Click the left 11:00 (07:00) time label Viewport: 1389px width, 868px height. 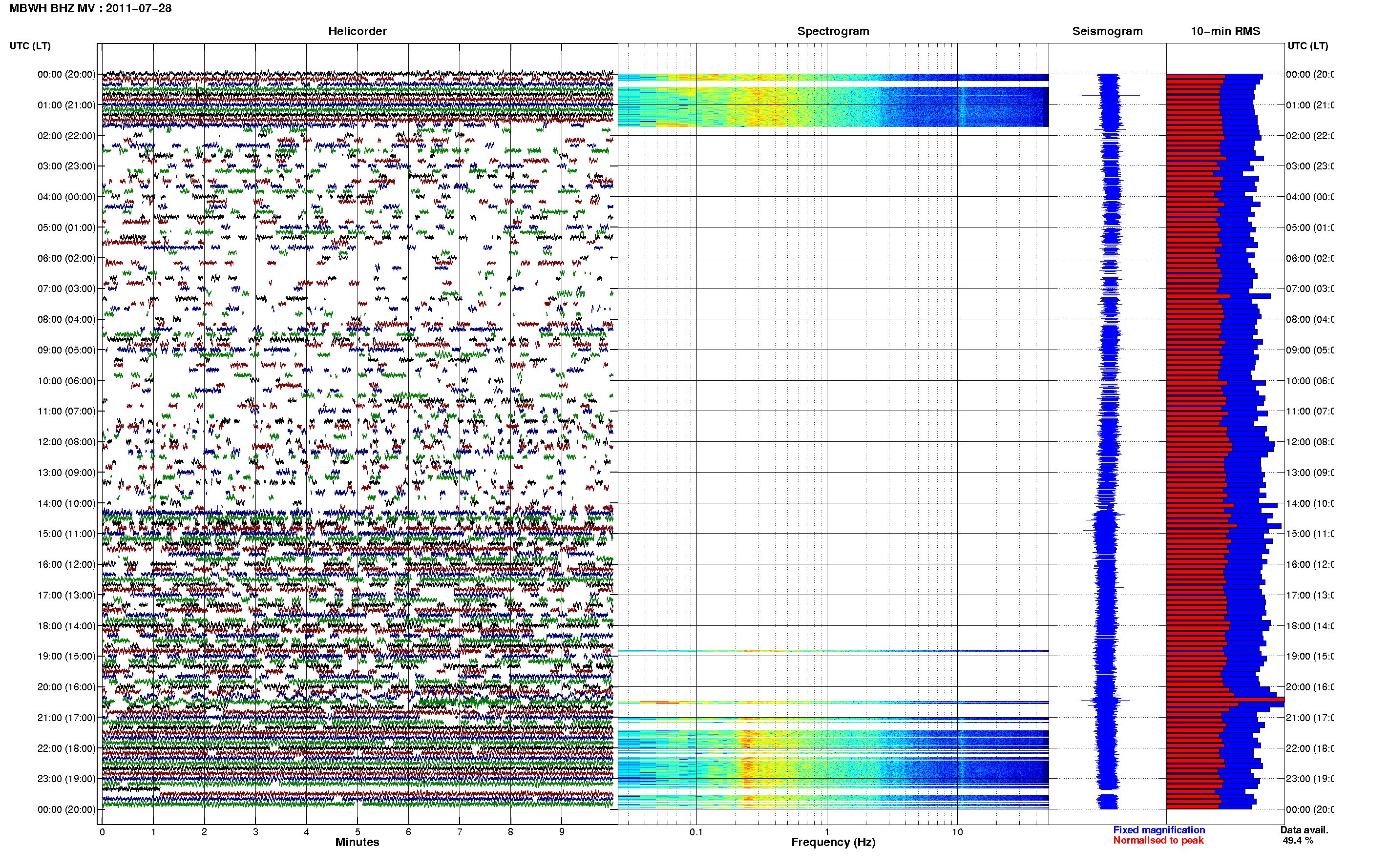pos(66,411)
